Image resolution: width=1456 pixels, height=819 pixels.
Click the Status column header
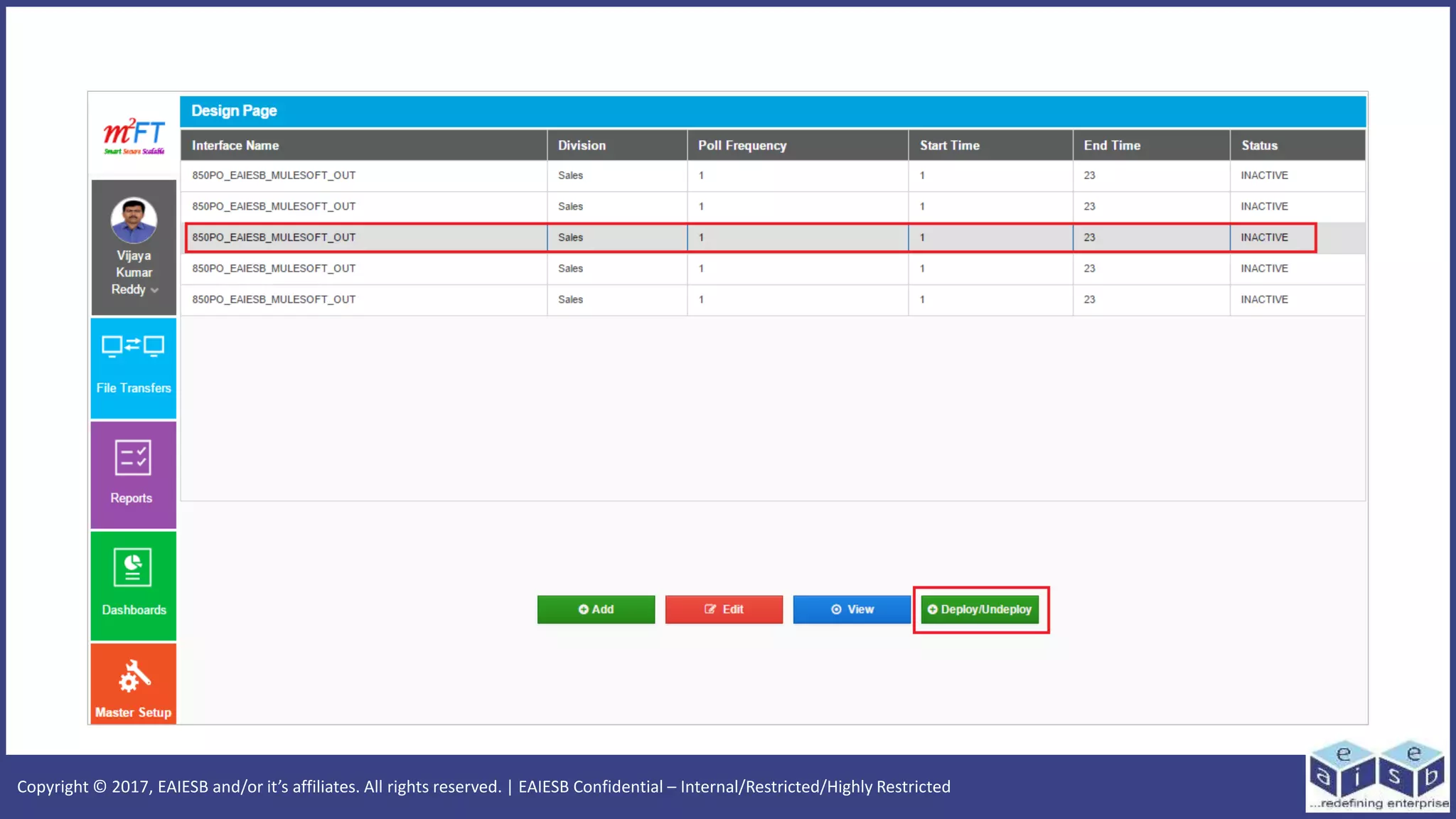pos(1259,145)
